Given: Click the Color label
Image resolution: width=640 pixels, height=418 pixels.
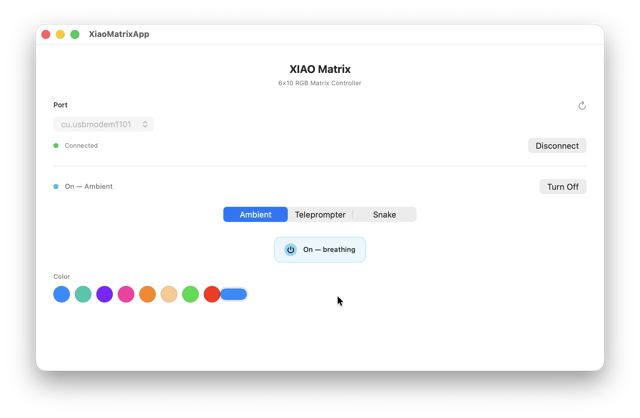Looking at the screenshot, I should point(62,276).
